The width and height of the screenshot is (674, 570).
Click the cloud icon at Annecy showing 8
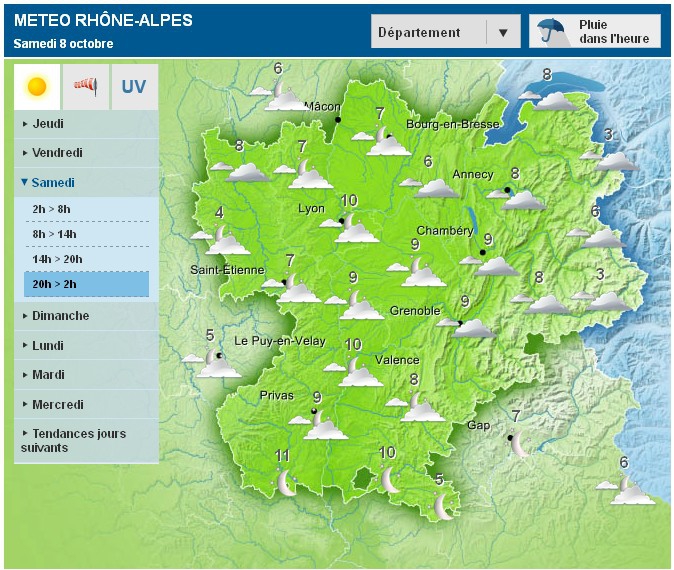tap(516, 199)
